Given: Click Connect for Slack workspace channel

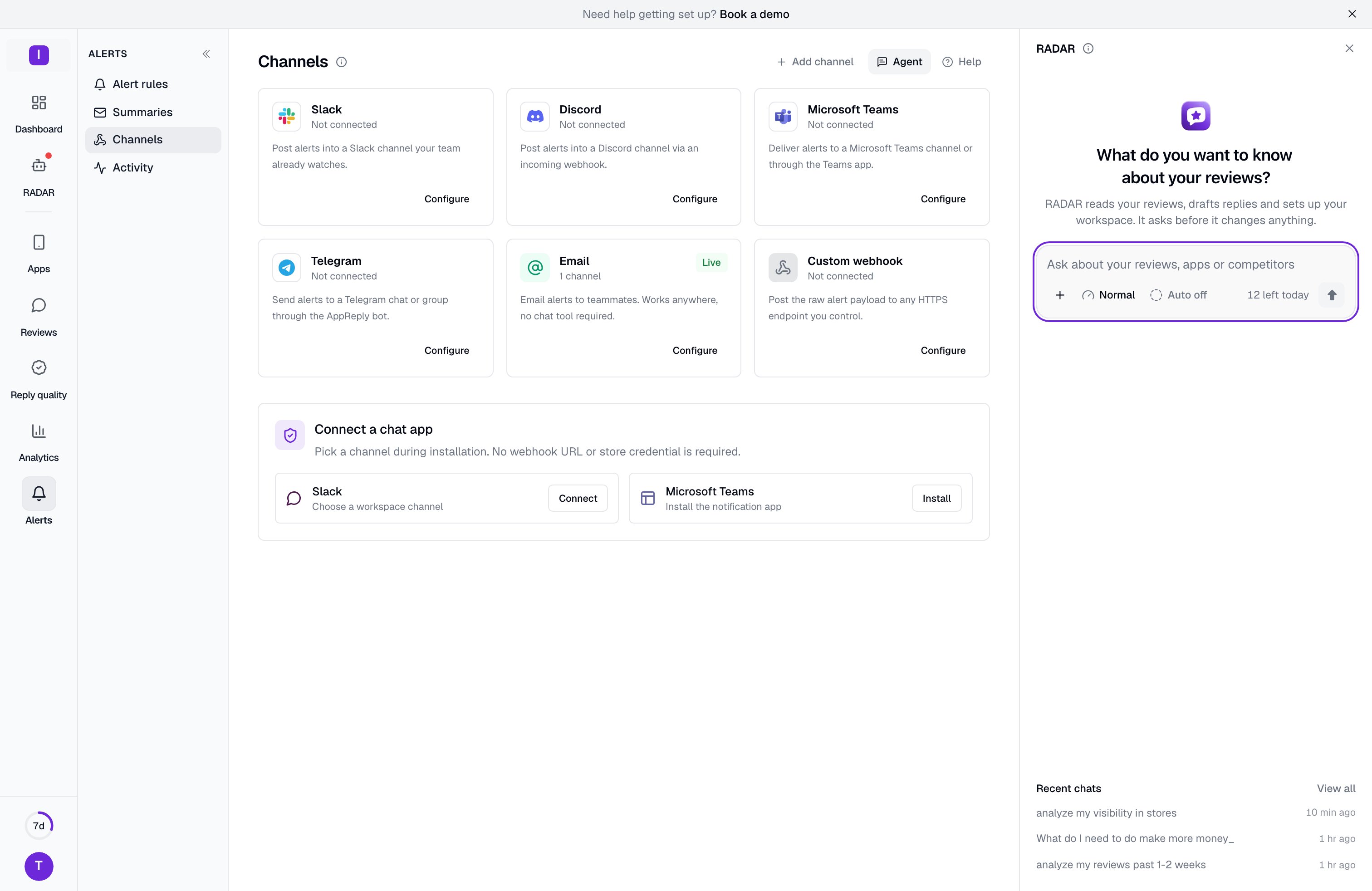Looking at the screenshot, I should [578, 499].
